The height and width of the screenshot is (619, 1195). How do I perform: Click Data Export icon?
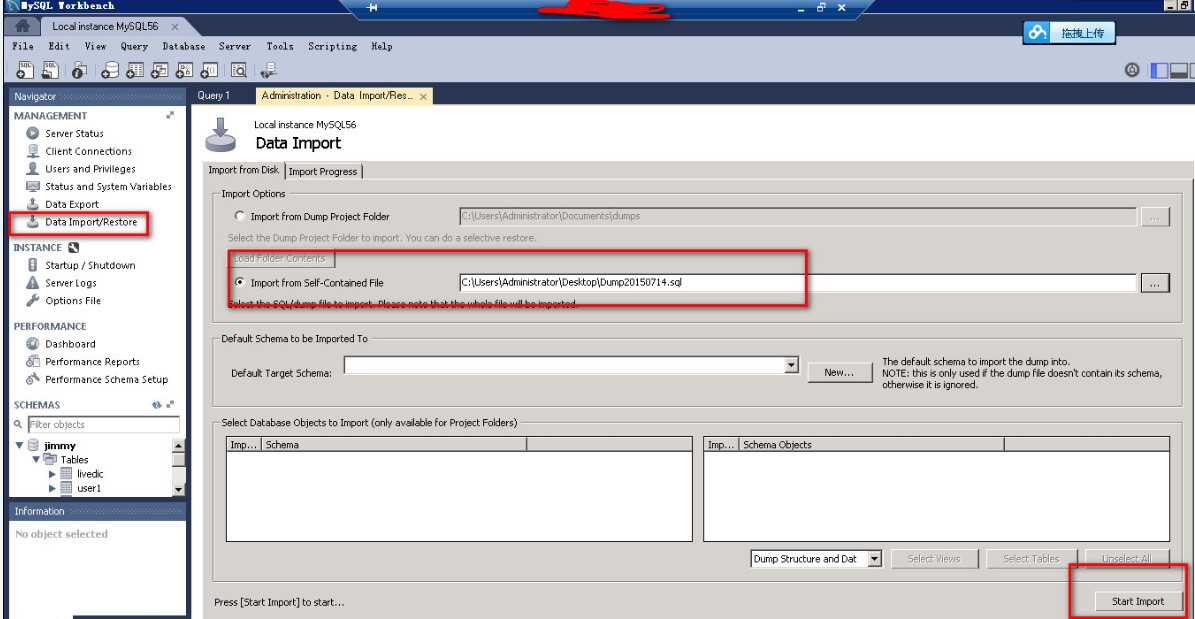[32, 204]
